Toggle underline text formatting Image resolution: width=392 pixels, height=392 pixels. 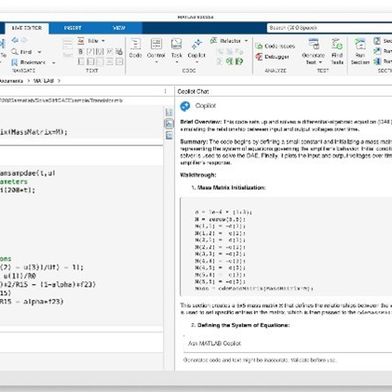[100, 52]
